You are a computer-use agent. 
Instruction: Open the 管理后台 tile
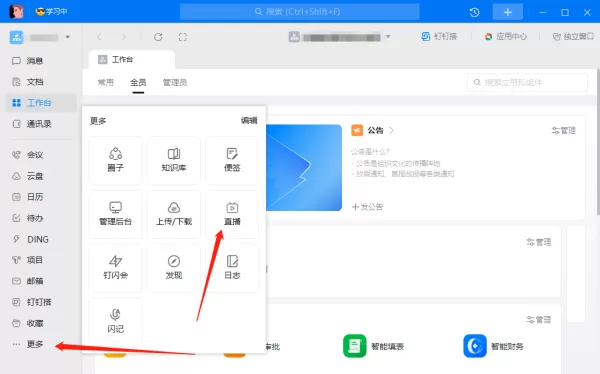pos(115,214)
